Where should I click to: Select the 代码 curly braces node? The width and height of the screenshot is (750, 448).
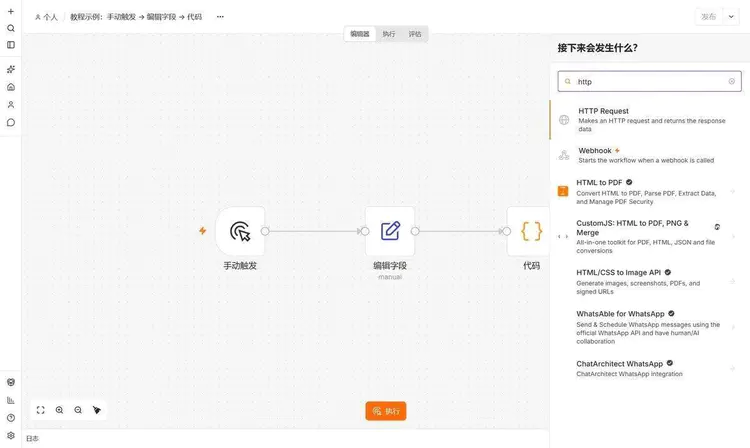pos(531,231)
